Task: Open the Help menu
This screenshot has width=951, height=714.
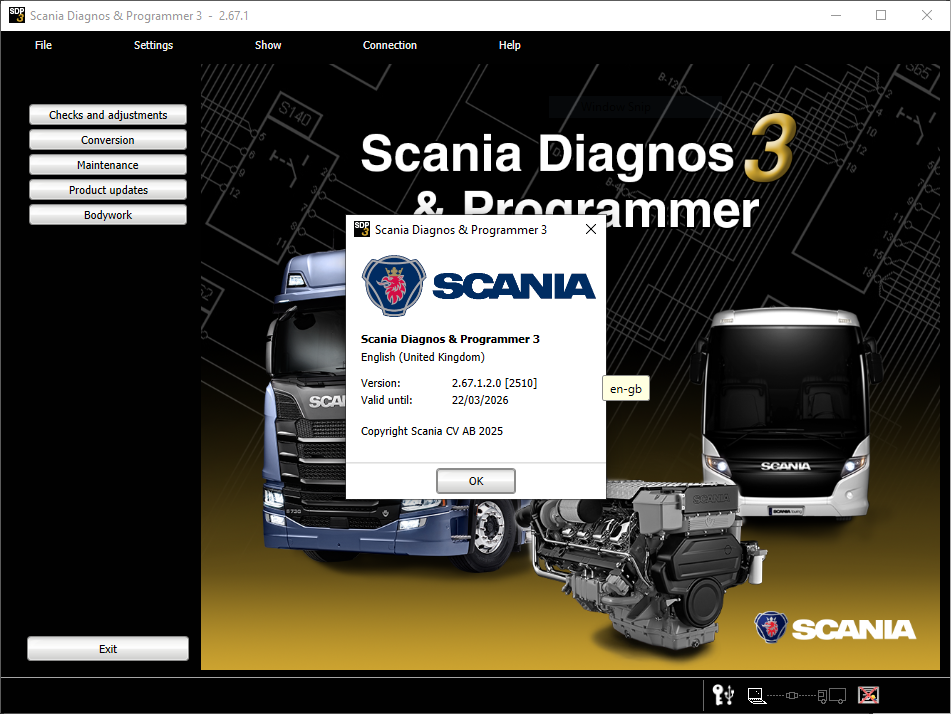Action: 509,45
